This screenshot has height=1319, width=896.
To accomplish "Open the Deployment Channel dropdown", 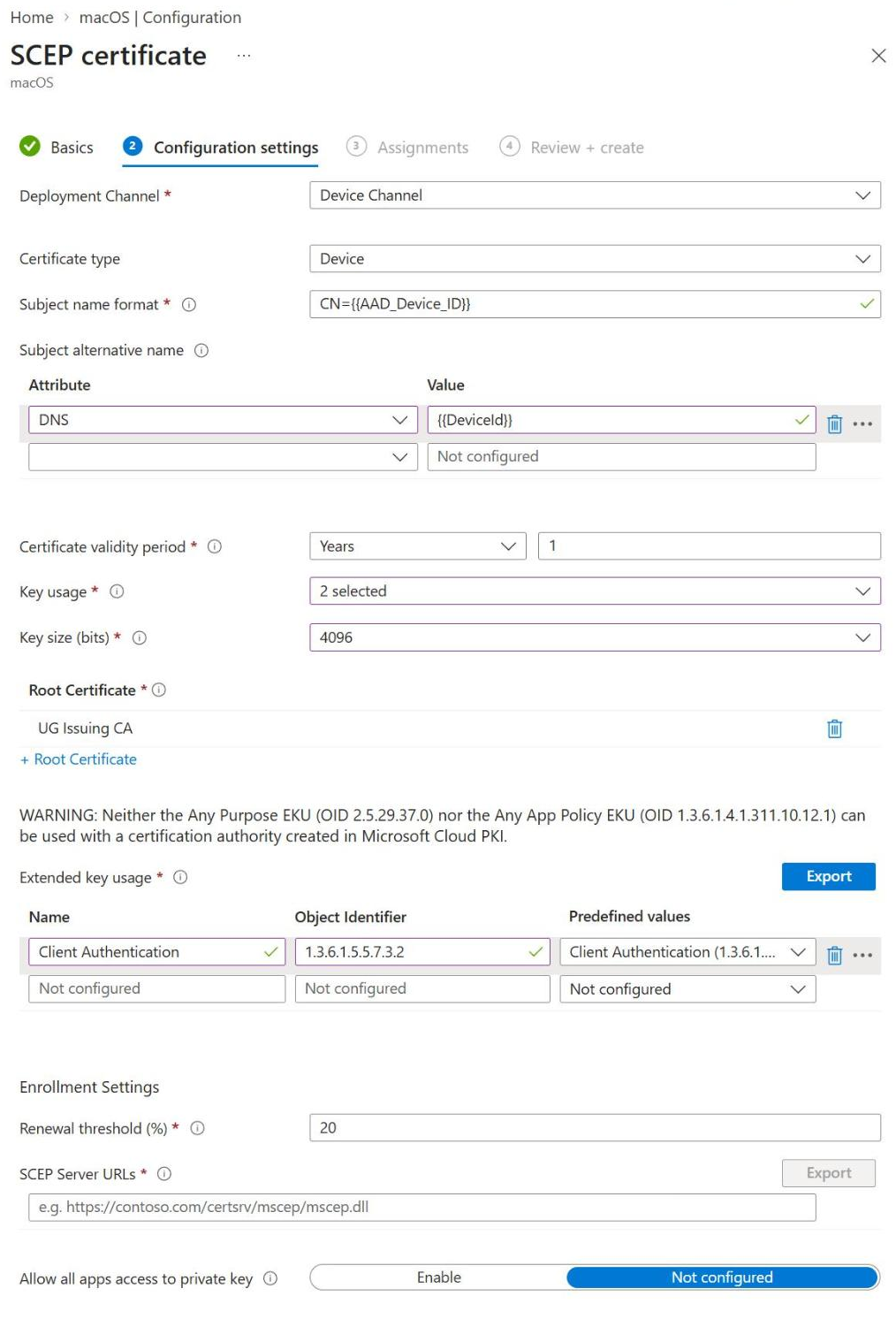I will pyautogui.click(x=595, y=195).
